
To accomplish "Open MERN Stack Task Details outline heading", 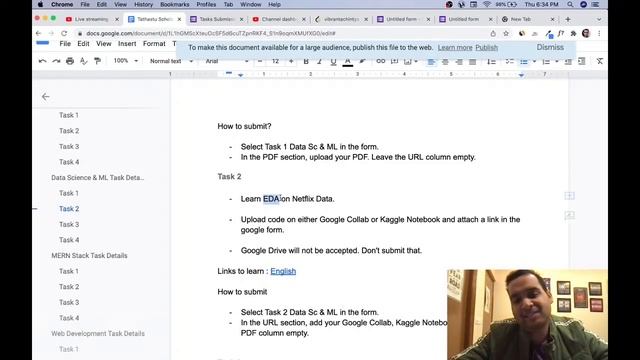I will [89, 256].
